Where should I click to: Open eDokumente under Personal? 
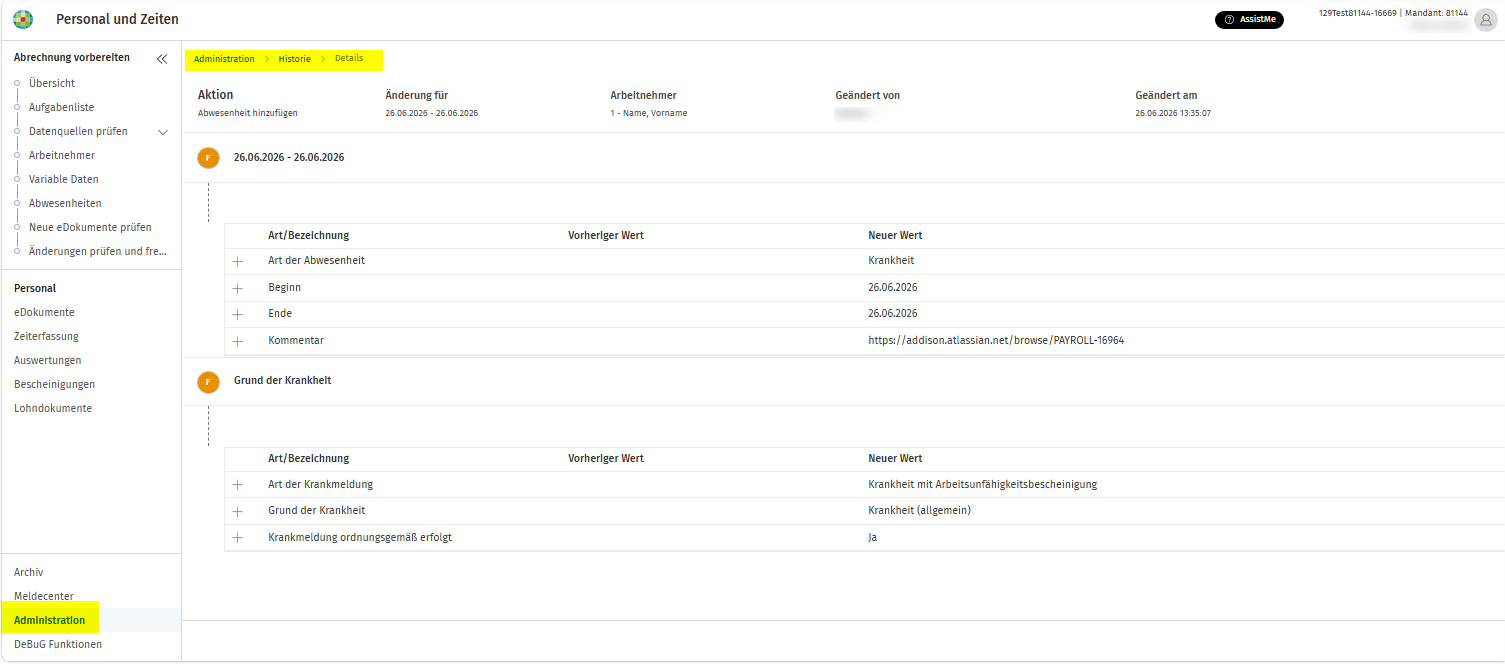pos(44,312)
